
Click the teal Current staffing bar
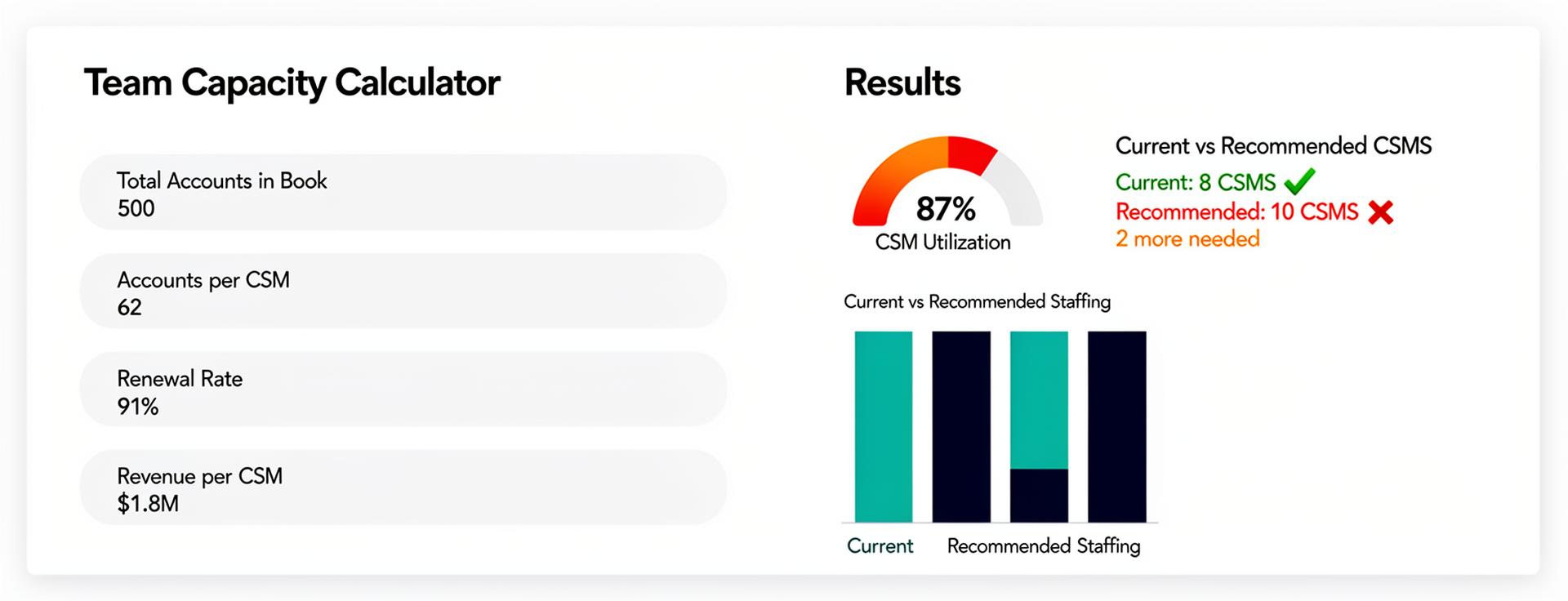click(x=884, y=425)
